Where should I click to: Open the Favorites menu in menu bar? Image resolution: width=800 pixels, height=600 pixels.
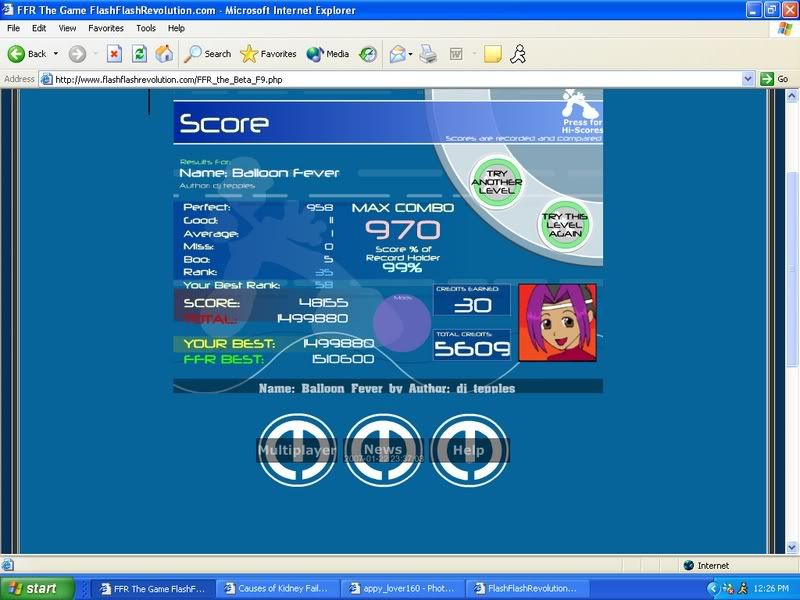106,28
